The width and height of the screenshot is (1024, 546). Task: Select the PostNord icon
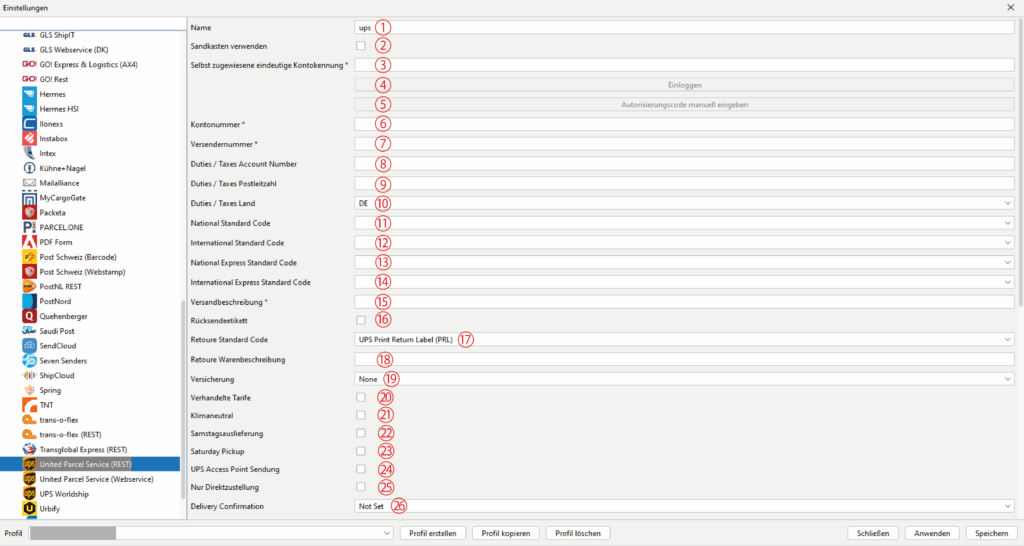(29, 301)
